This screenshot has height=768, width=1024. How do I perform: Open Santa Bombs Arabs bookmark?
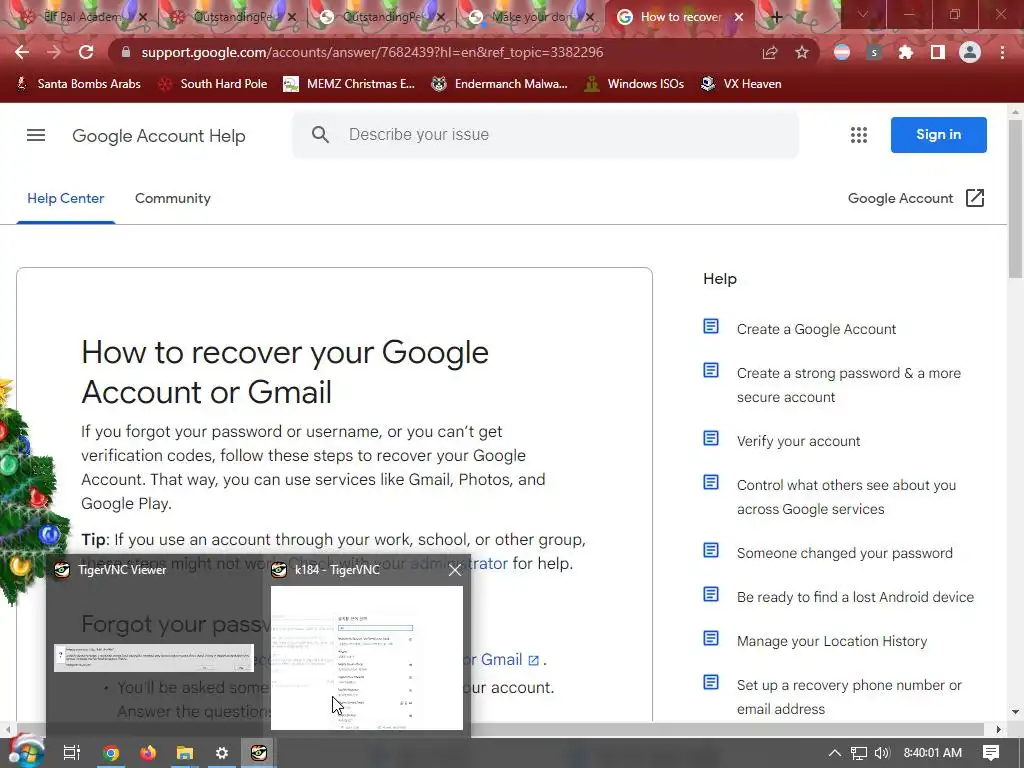pos(78,84)
